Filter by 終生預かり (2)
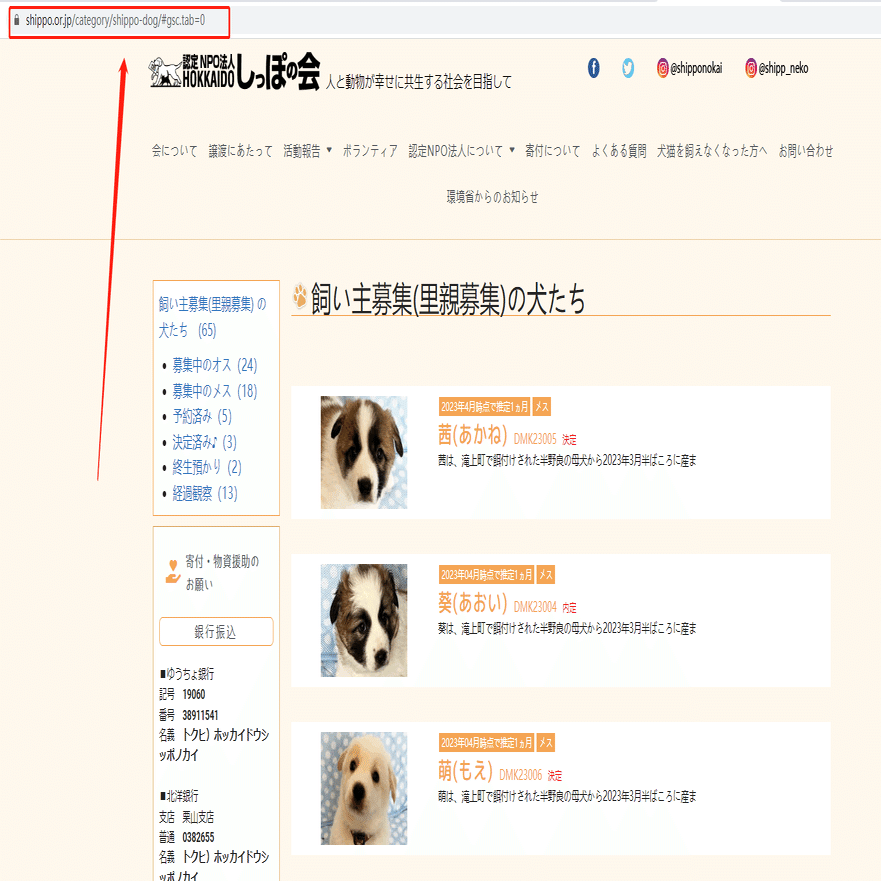The width and height of the screenshot is (881, 881). 207,467
